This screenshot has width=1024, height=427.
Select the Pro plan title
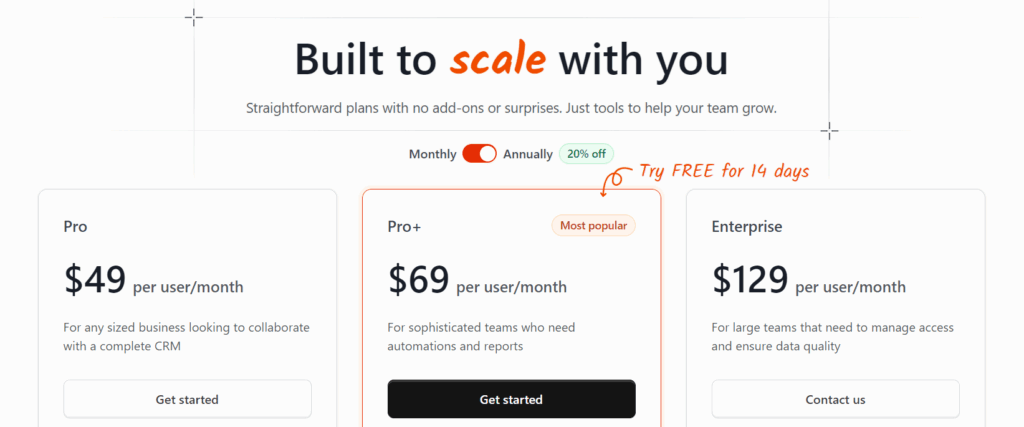[x=75, y=226]
